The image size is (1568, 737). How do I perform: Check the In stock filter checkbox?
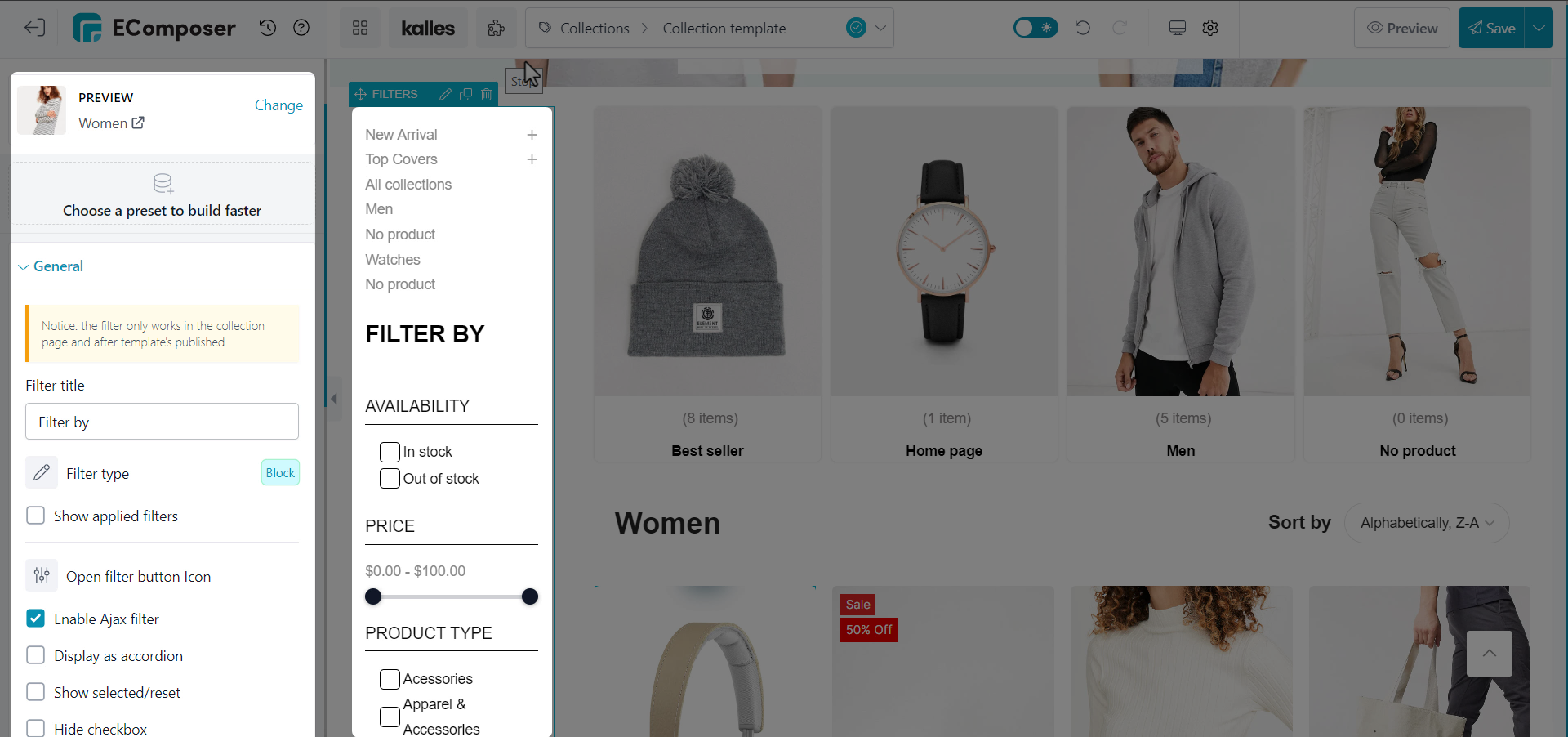tap(390, 452)
